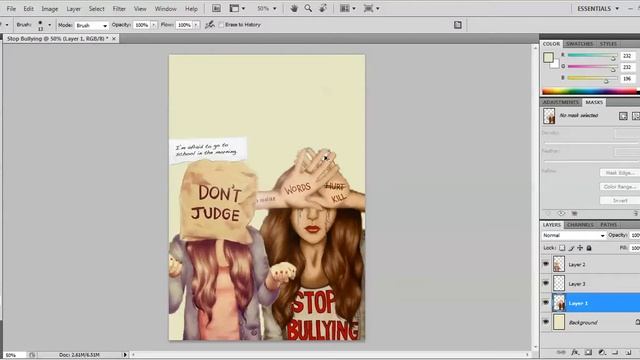Image resolution: width=640 pixels, height=360 pixels.
Task: Hide the Background layer eye
Action: click(x=546, y=322)
